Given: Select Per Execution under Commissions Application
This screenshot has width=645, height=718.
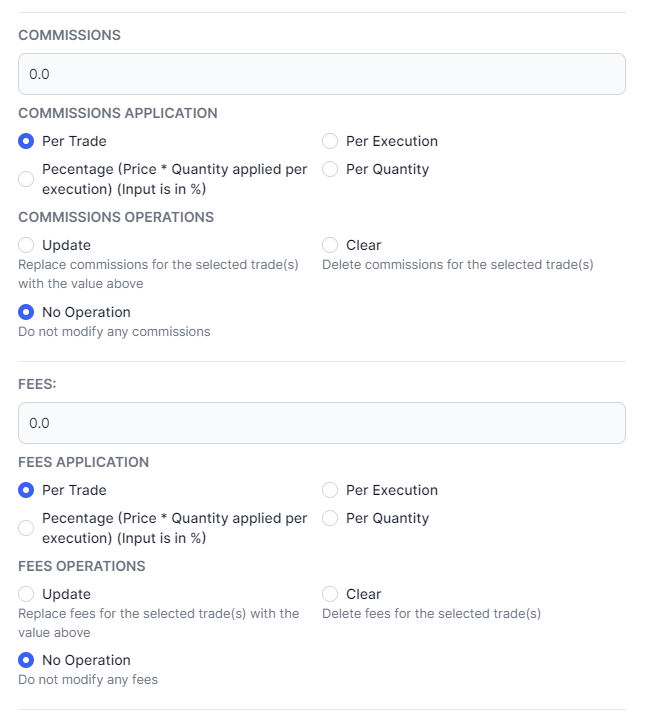Looking at the screenshot, I should coord(330,141).
